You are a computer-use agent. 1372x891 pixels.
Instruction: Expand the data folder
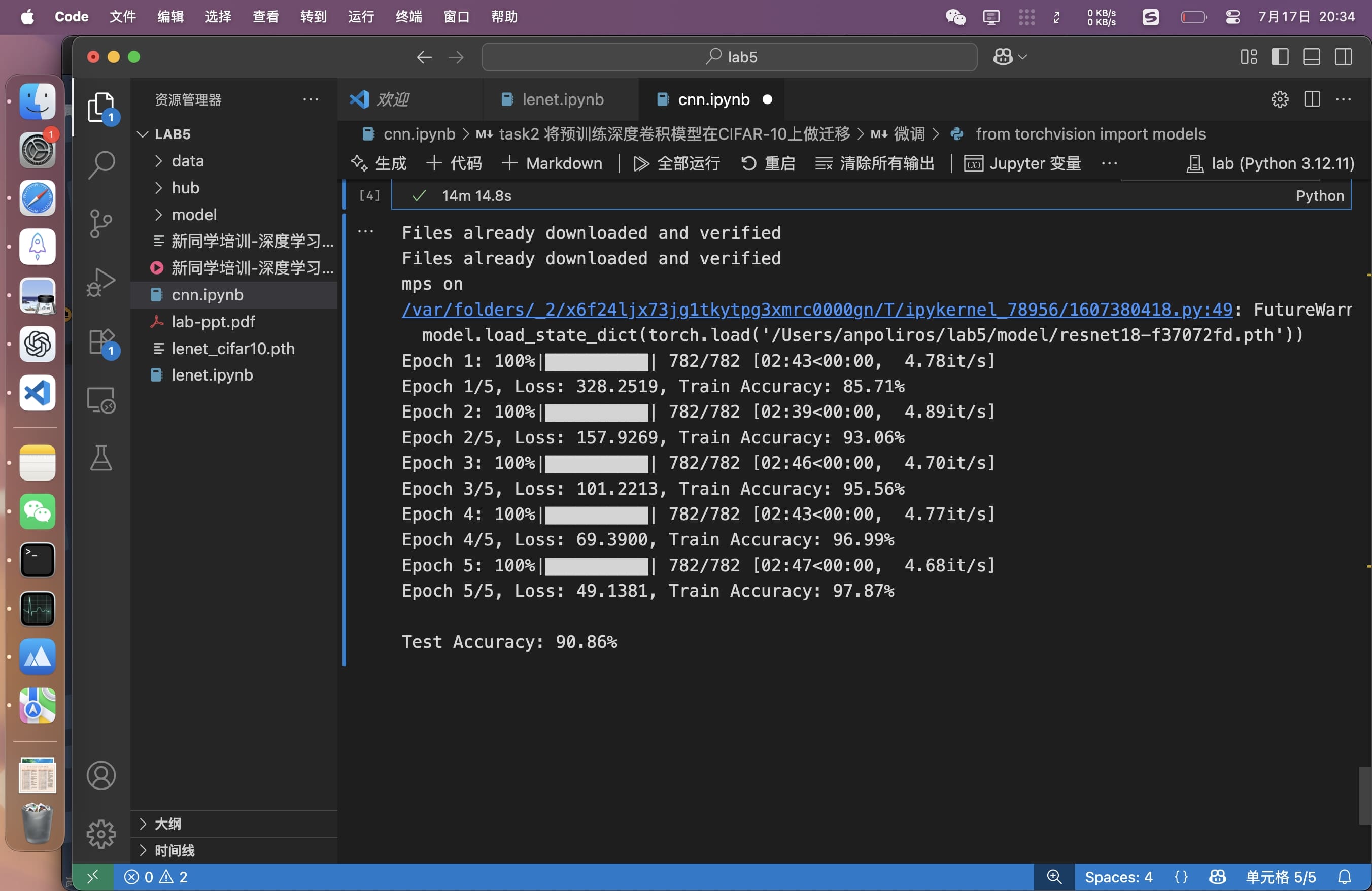click(187, 161)
